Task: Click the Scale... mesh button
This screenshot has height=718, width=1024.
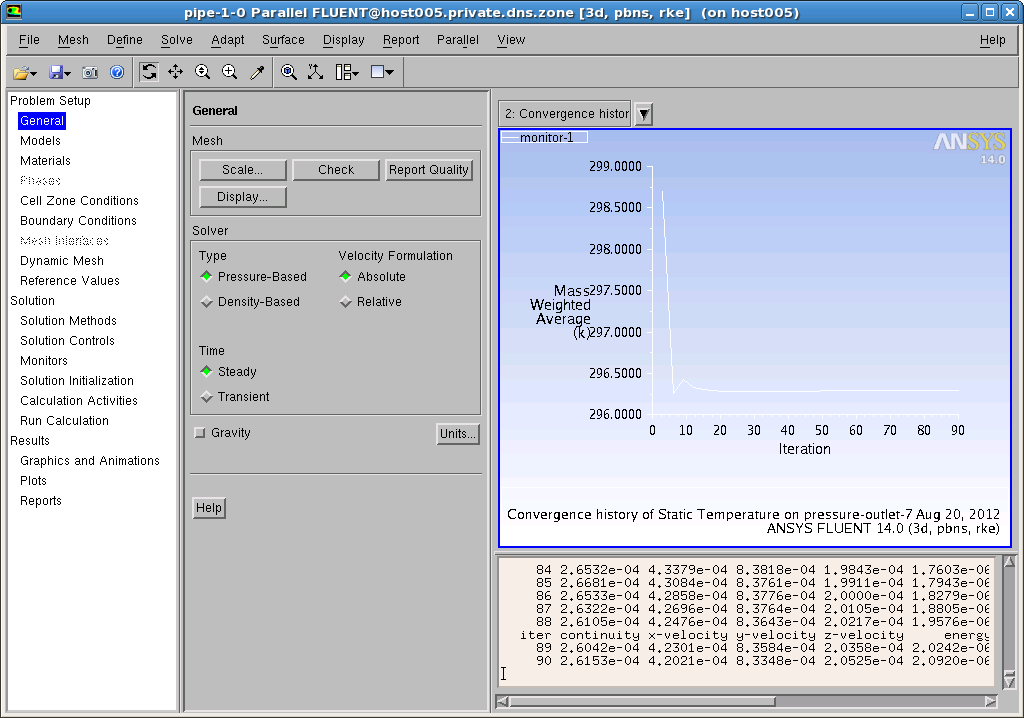Action: coord(243,170)
